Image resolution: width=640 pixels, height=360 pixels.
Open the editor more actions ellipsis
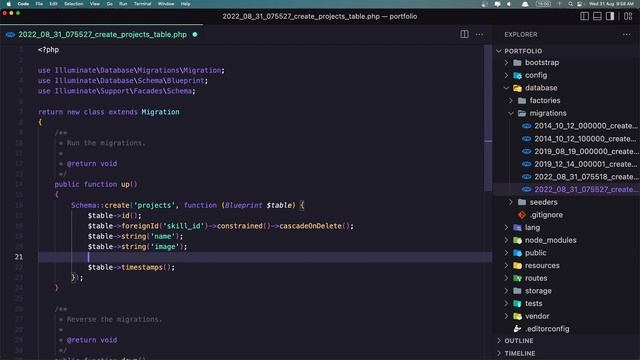479,34
